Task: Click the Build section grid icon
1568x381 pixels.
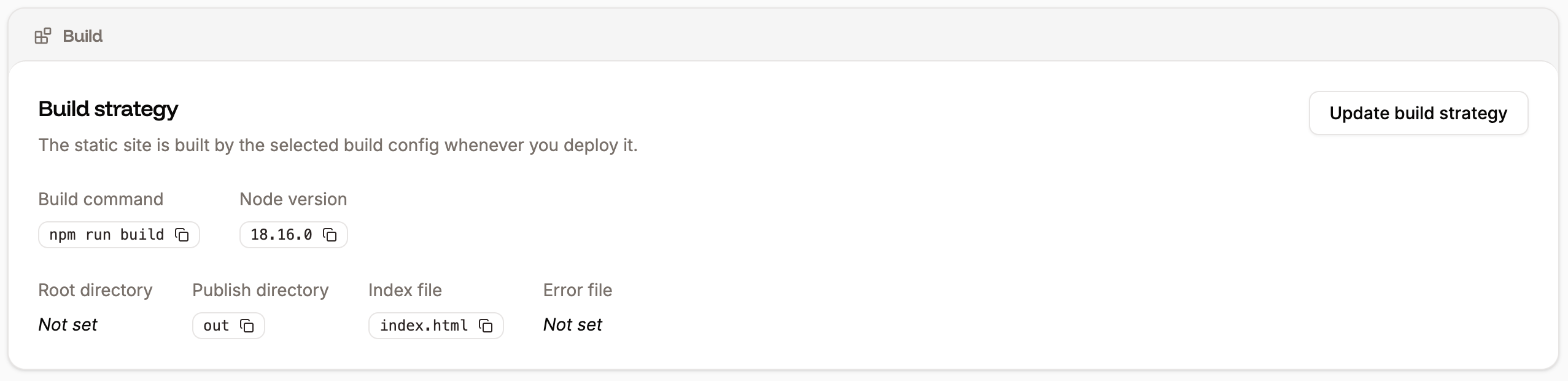Action: tap(42, 35)
